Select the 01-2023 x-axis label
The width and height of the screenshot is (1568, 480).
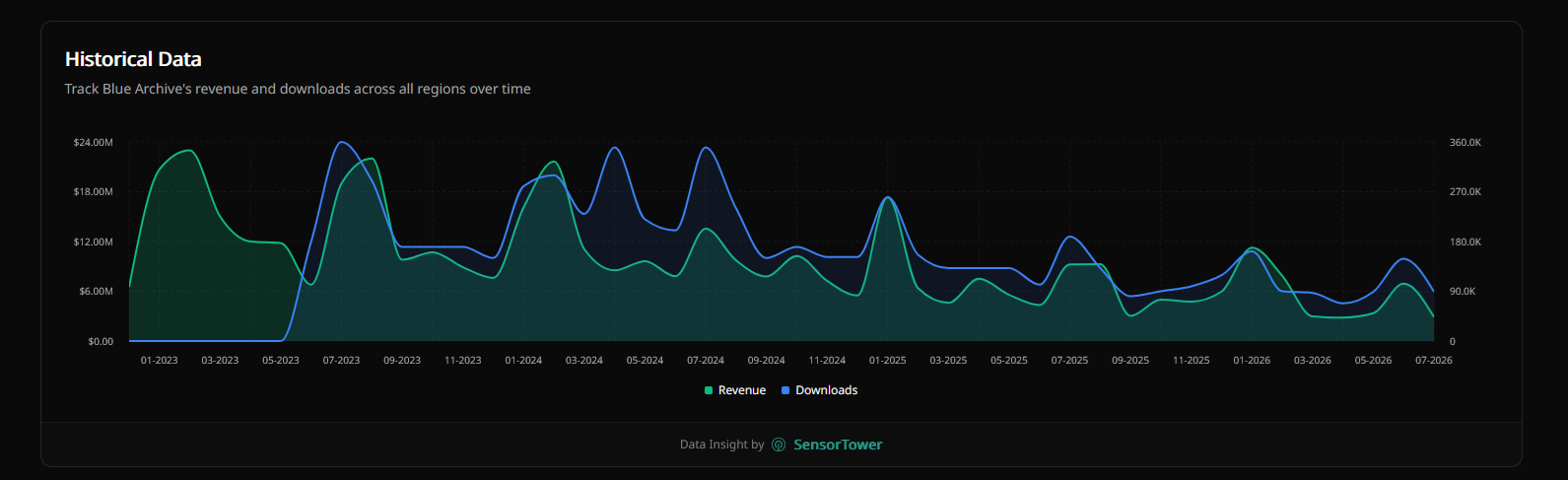160,361
